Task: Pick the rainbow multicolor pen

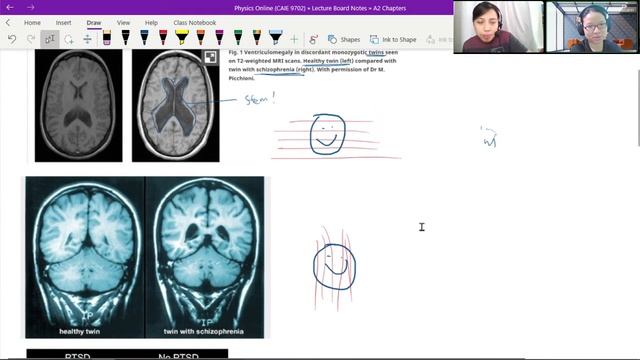Action: [257, 38]
